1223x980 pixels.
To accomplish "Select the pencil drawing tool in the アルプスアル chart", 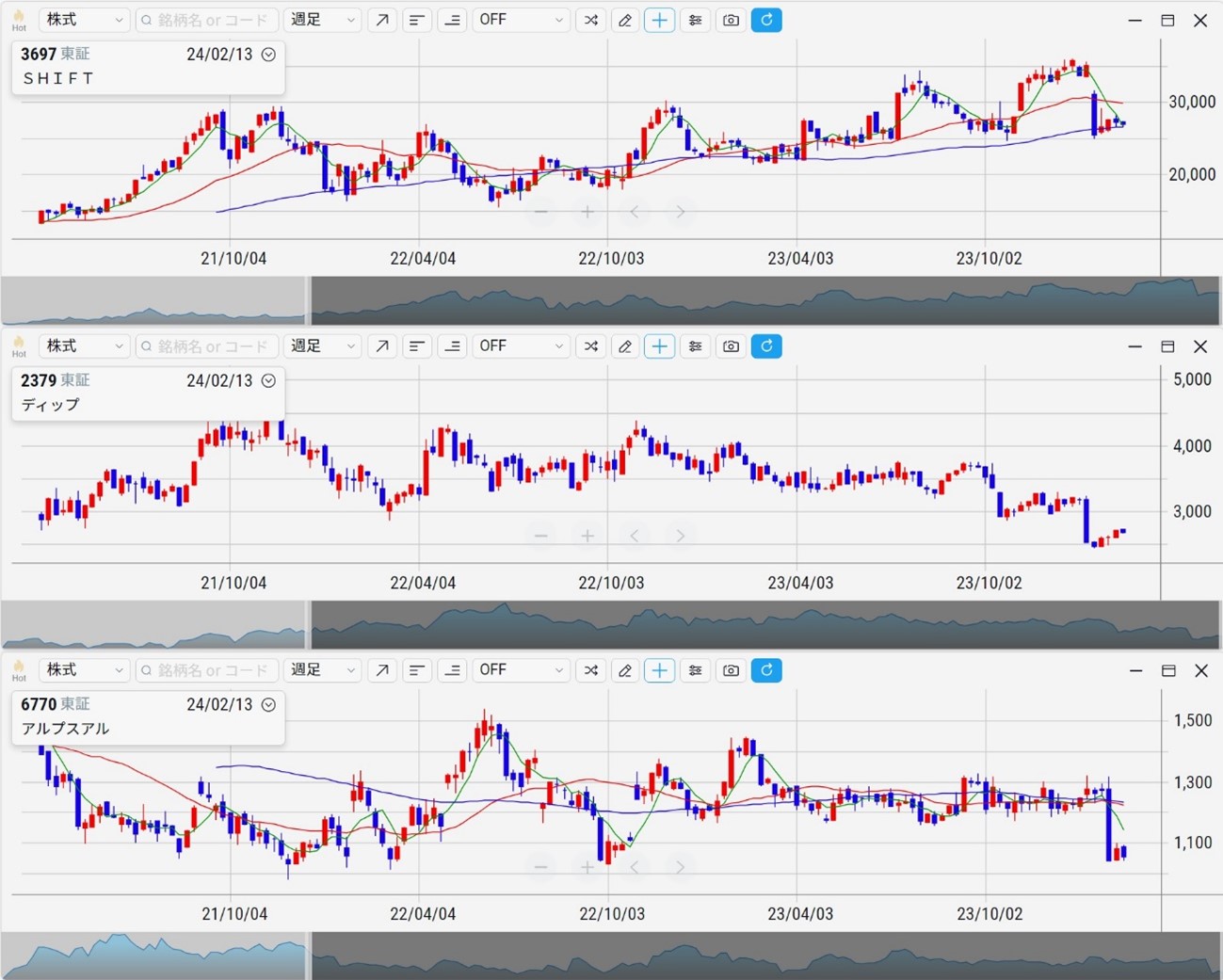I will (624, 670).
